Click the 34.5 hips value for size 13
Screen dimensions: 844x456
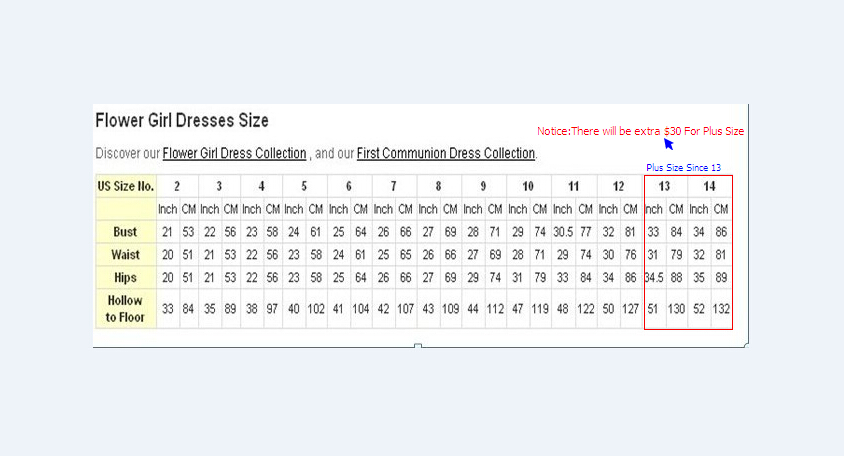pos(654,277)
